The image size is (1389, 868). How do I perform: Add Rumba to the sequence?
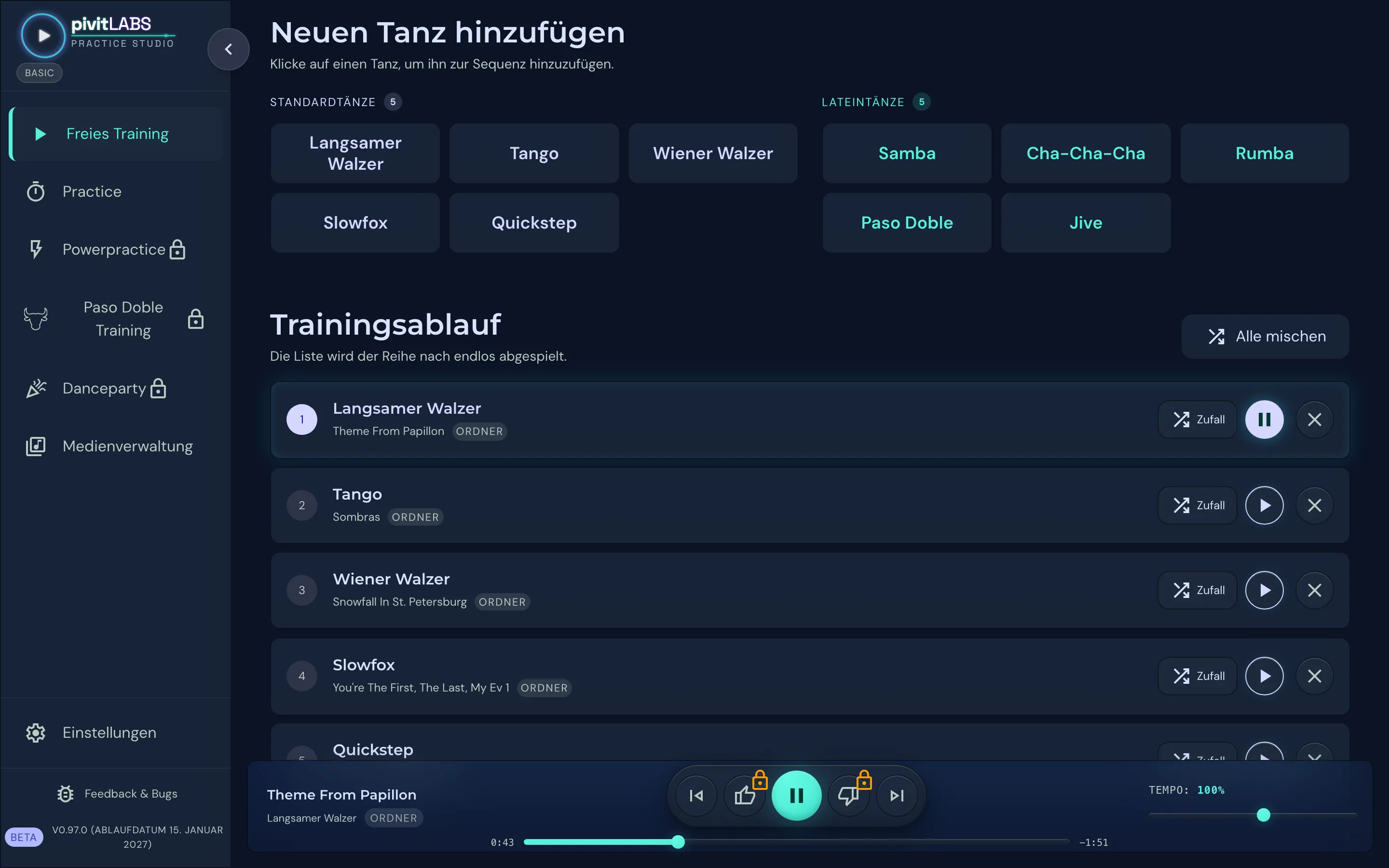(x=1265, y=153)
